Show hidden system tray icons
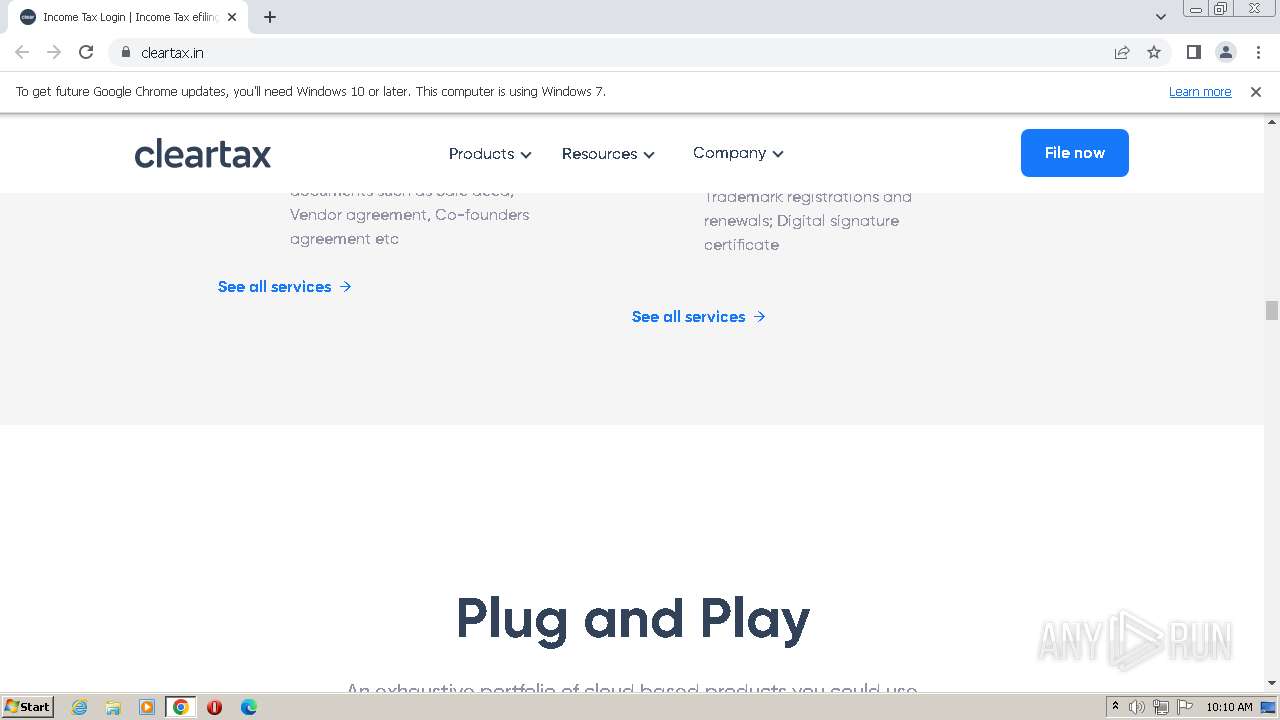 point(1115,707)
